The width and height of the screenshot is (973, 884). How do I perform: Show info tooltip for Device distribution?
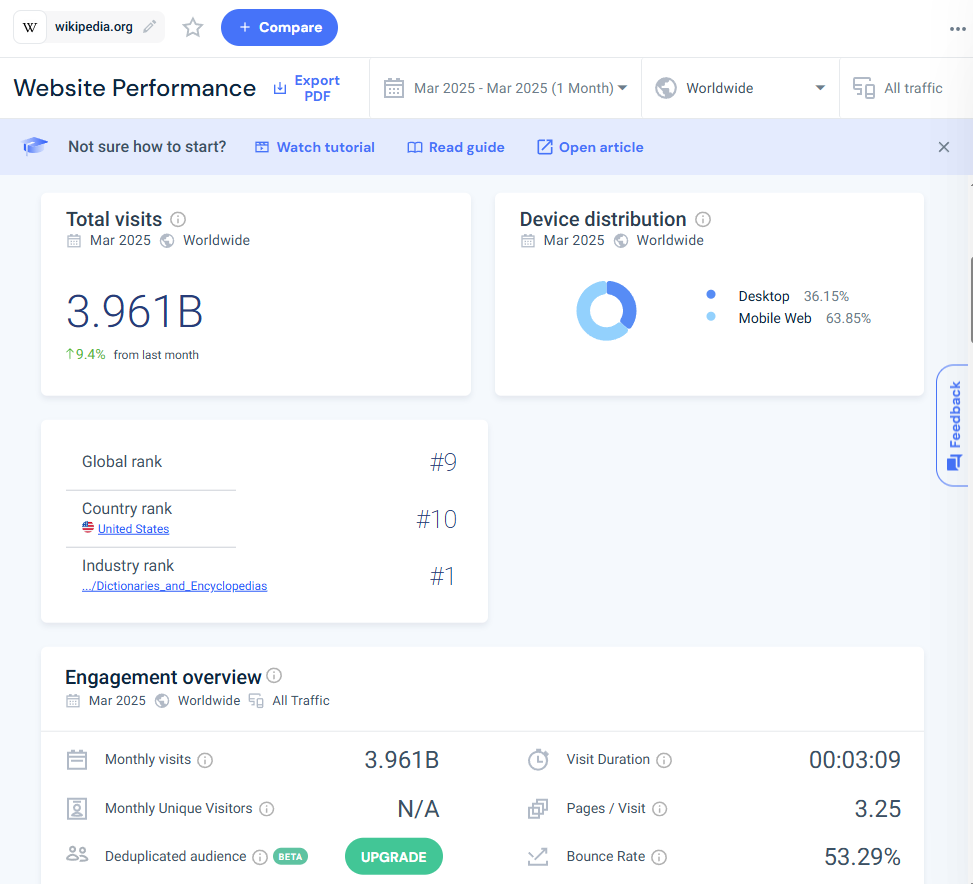click(x=702, y=219)
